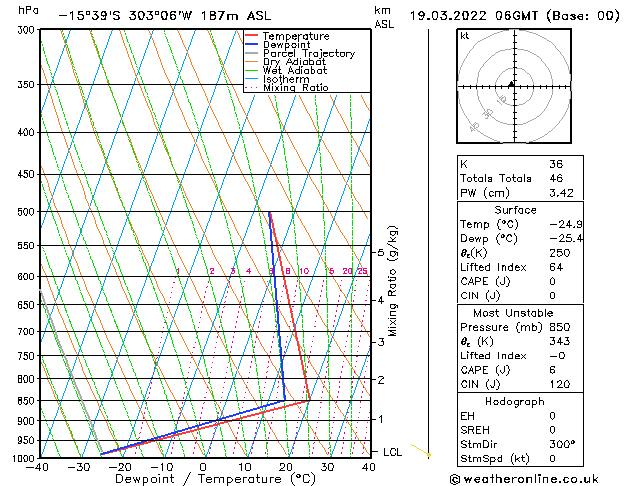Click the 1000 hPa pressure label

pyautogui.click(x=25, y=458)
